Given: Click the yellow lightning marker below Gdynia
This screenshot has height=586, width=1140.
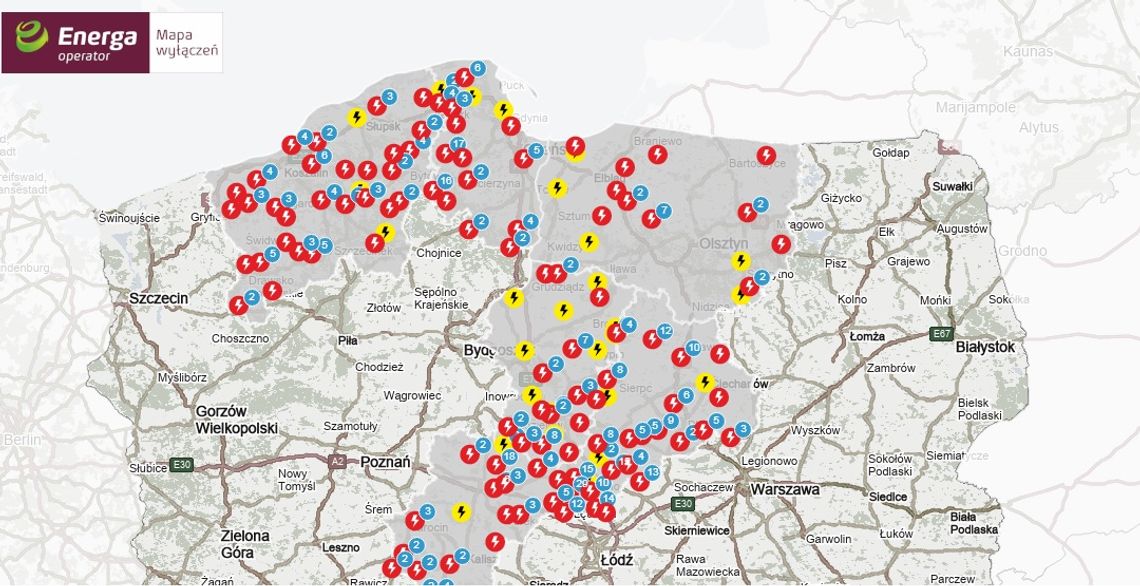Looking at the screenshot, I should coord(504,109).
